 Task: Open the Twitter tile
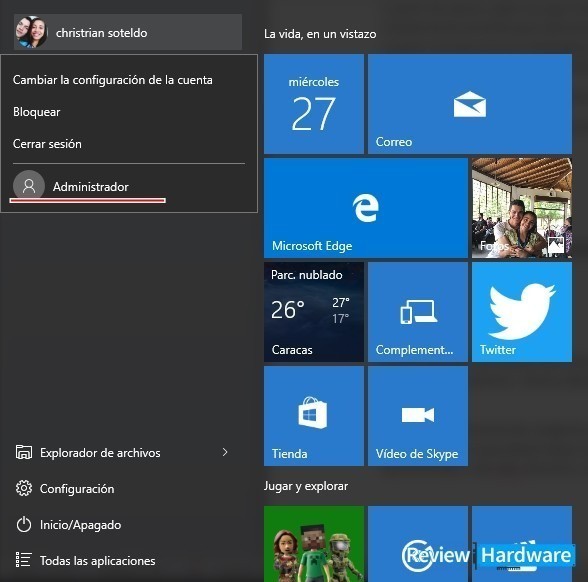click(522, 312)
